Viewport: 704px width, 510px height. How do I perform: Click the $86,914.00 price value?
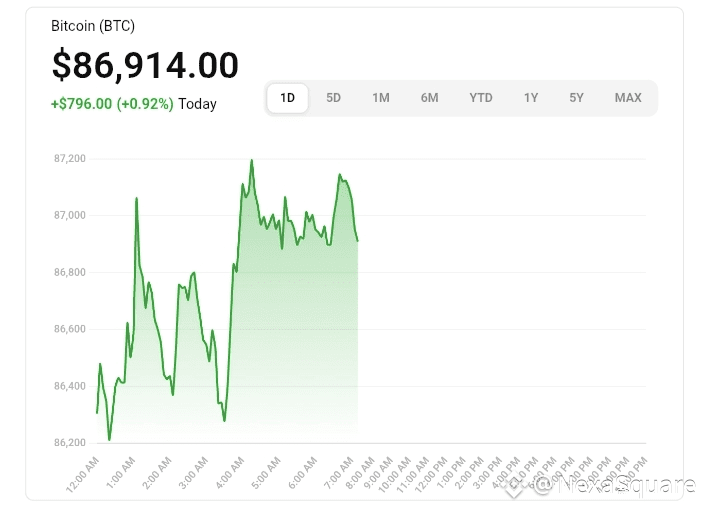tap(145, 65)
